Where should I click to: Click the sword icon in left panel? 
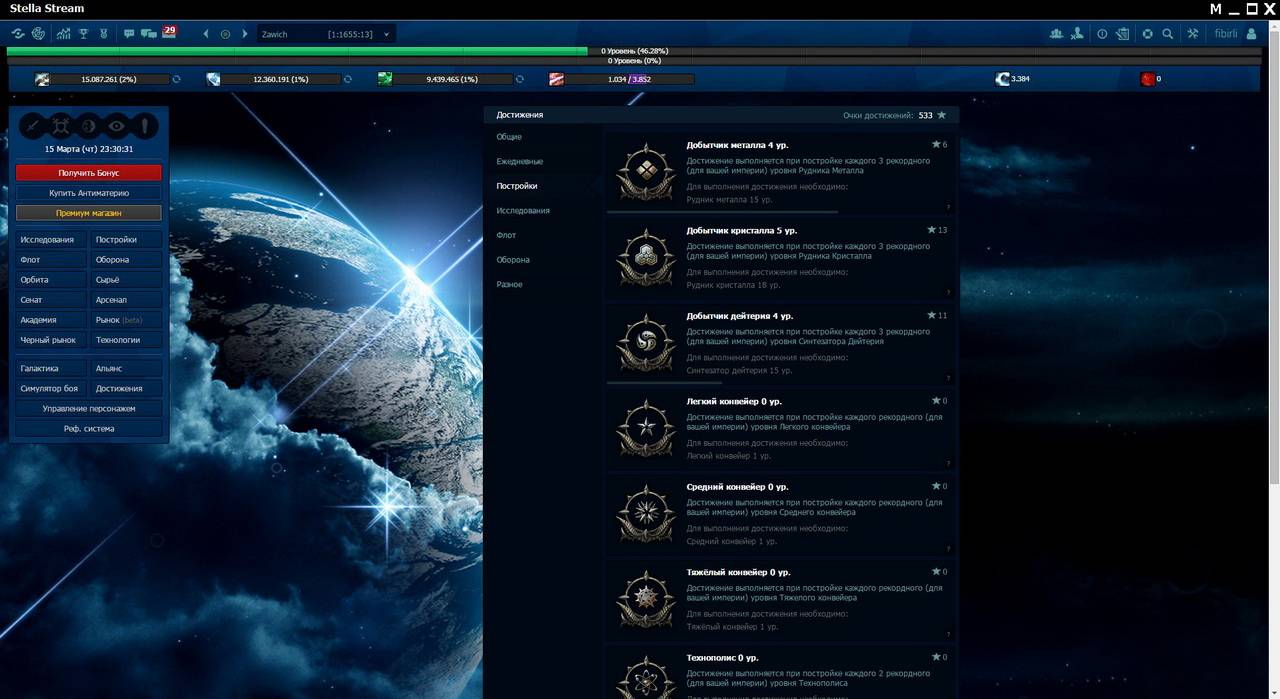tap(33, 126)
